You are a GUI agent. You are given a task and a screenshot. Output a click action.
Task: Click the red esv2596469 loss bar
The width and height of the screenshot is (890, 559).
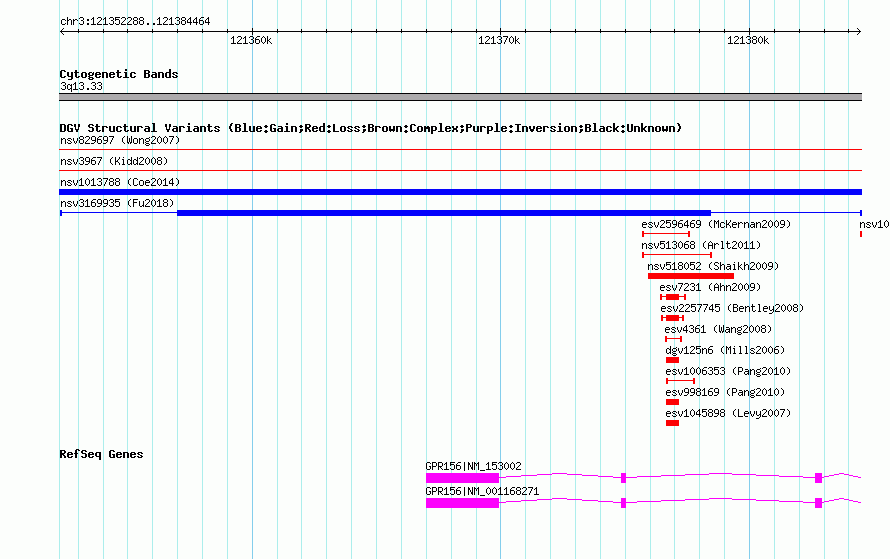click(x=666, y=234)
